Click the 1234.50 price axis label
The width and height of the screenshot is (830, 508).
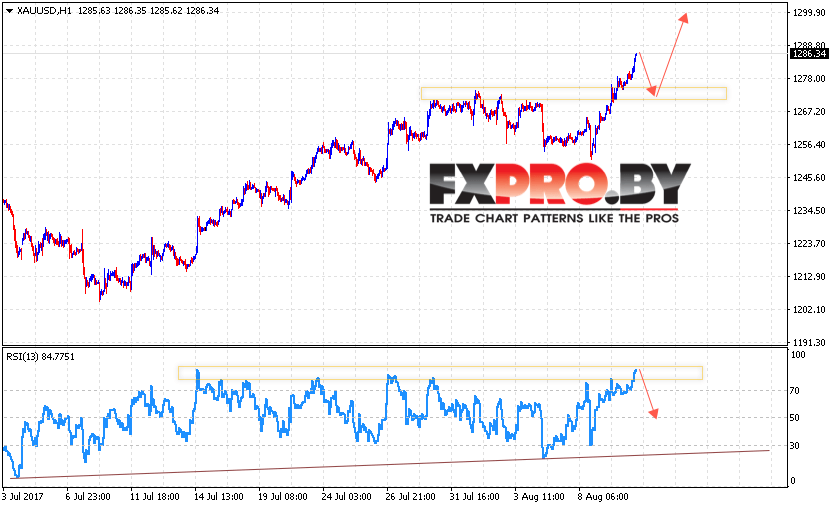point(809,211)
